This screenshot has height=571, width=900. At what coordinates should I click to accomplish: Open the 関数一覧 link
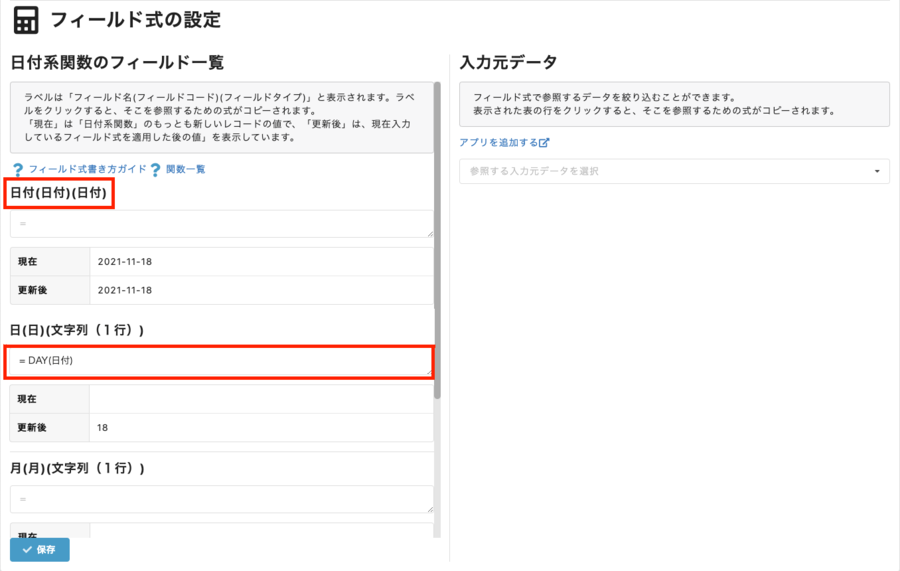185,169
